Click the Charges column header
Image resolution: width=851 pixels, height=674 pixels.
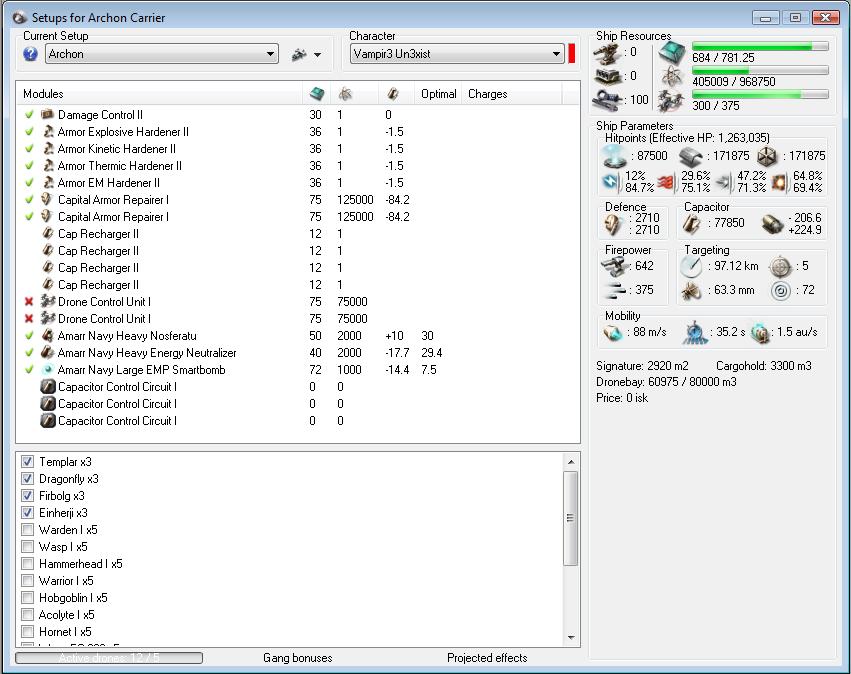[x=488, y=94]
